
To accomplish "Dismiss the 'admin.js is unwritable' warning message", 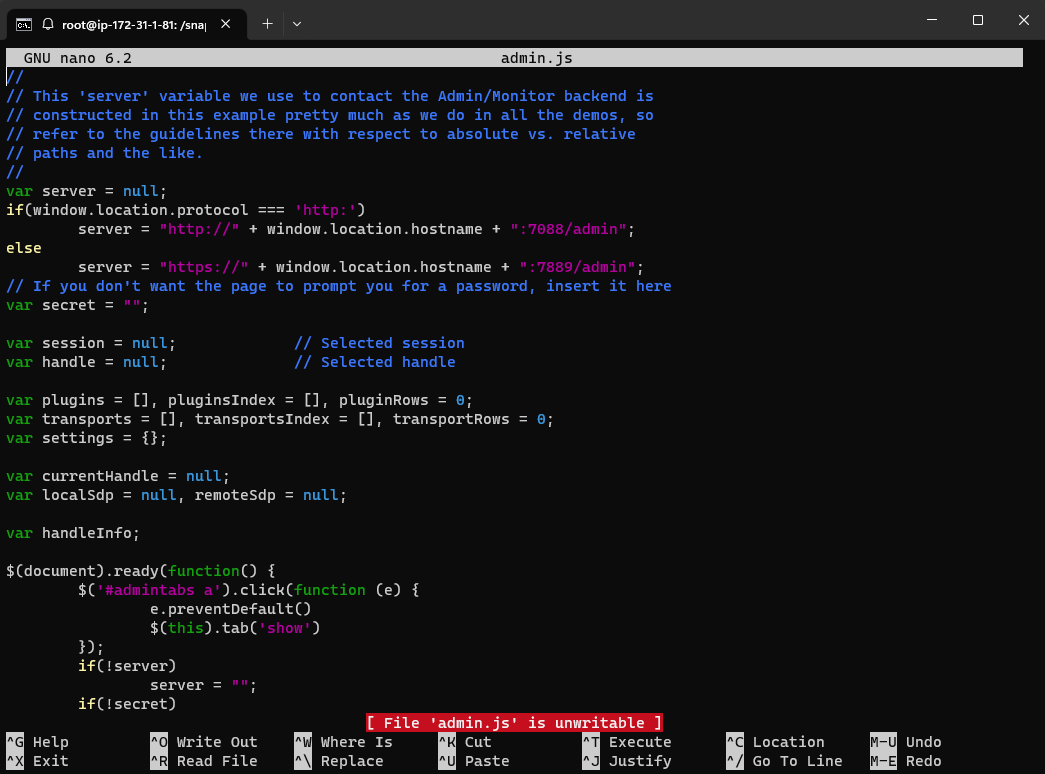I will coord(513,722).
